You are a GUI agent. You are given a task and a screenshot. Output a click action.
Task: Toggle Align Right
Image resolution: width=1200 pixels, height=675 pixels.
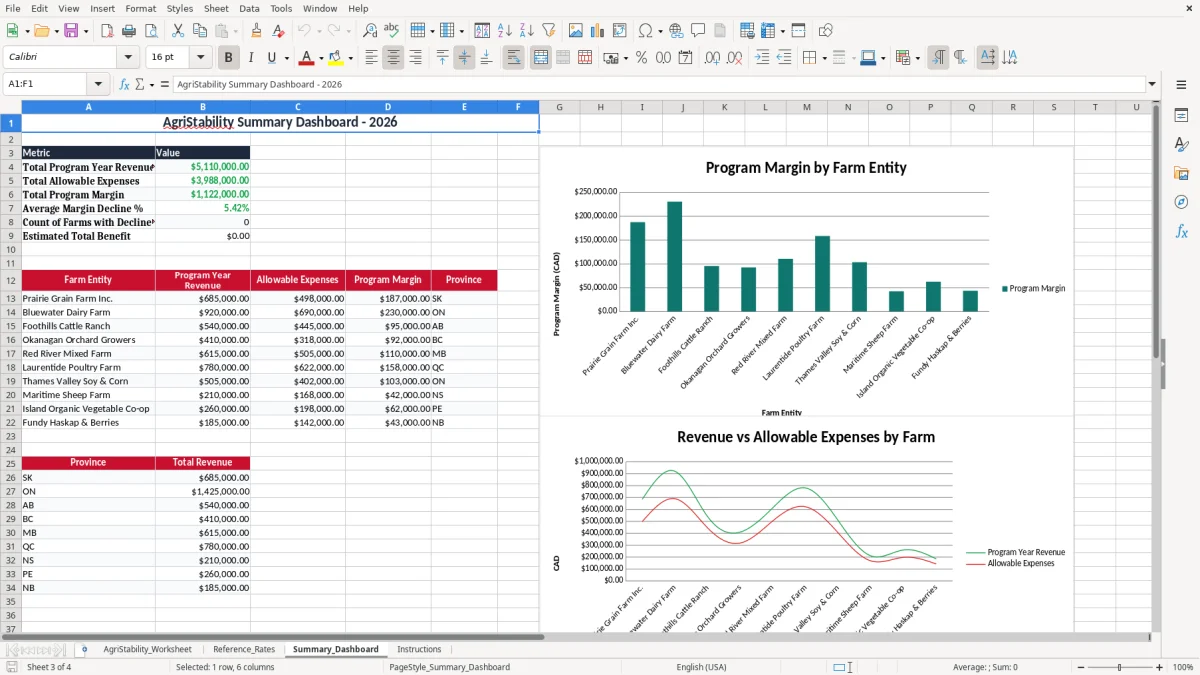414,58
